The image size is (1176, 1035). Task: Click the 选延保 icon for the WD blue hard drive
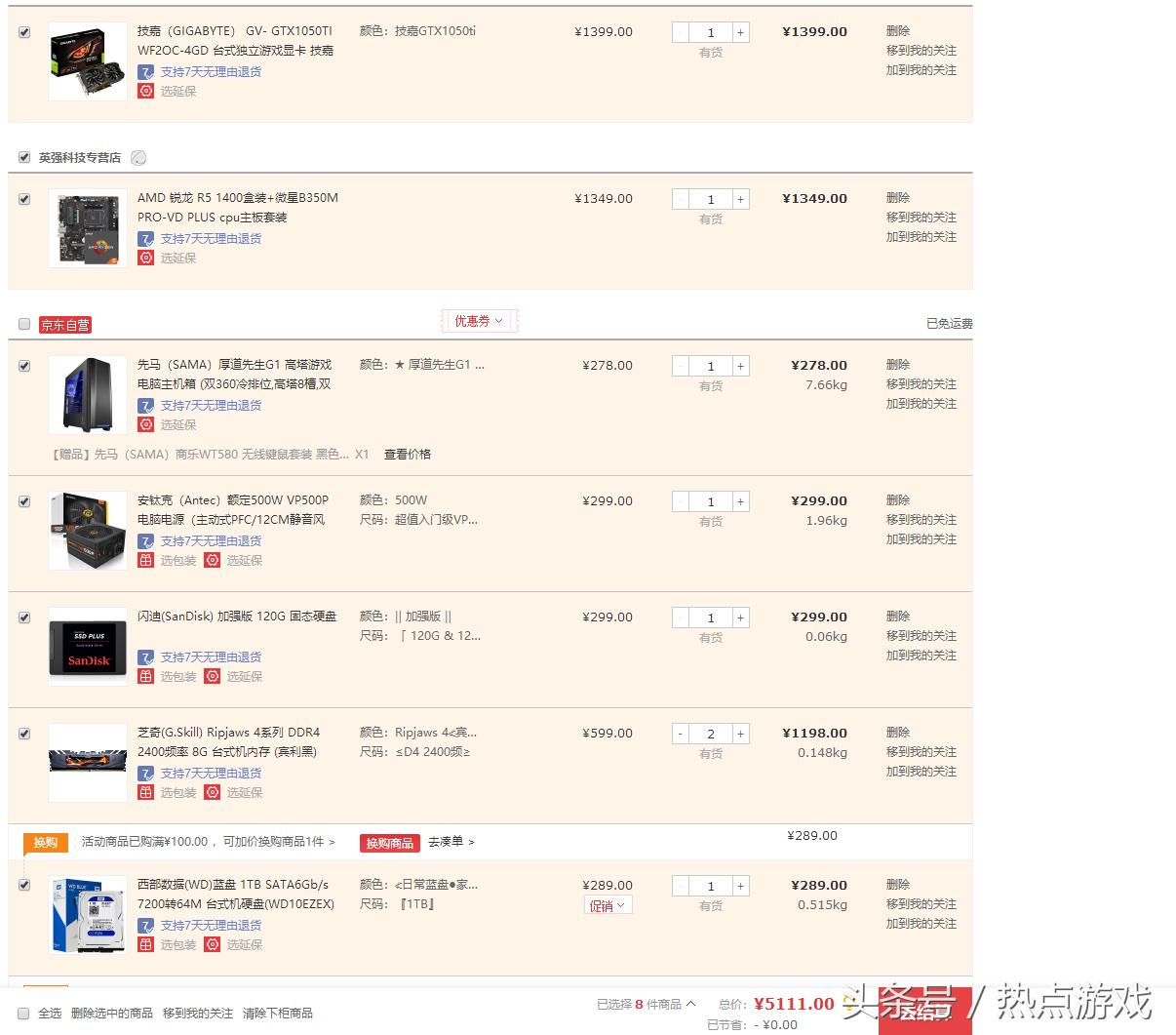pos(213,944)
